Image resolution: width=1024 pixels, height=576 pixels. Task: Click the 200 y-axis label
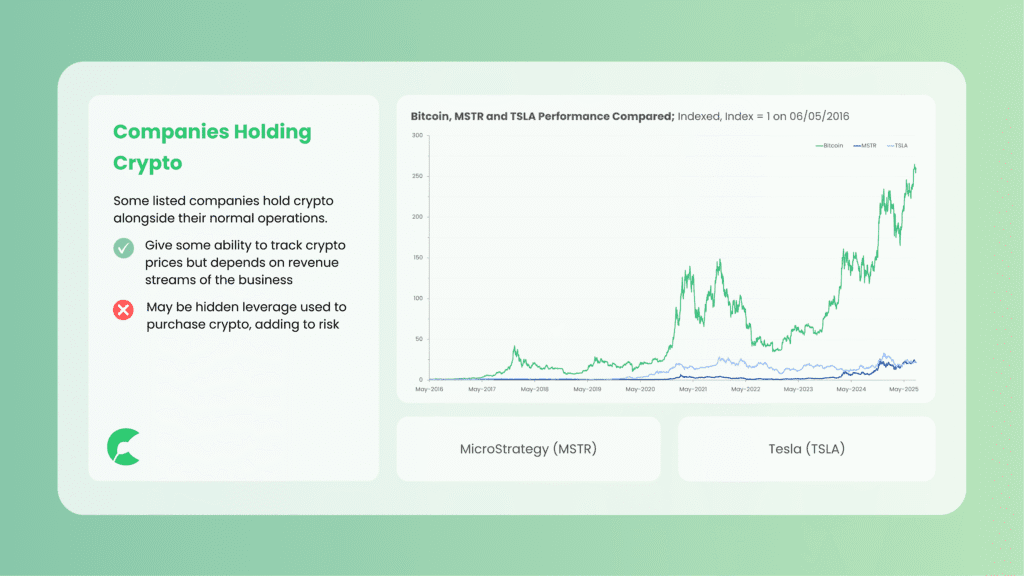(x=417, y=217)
